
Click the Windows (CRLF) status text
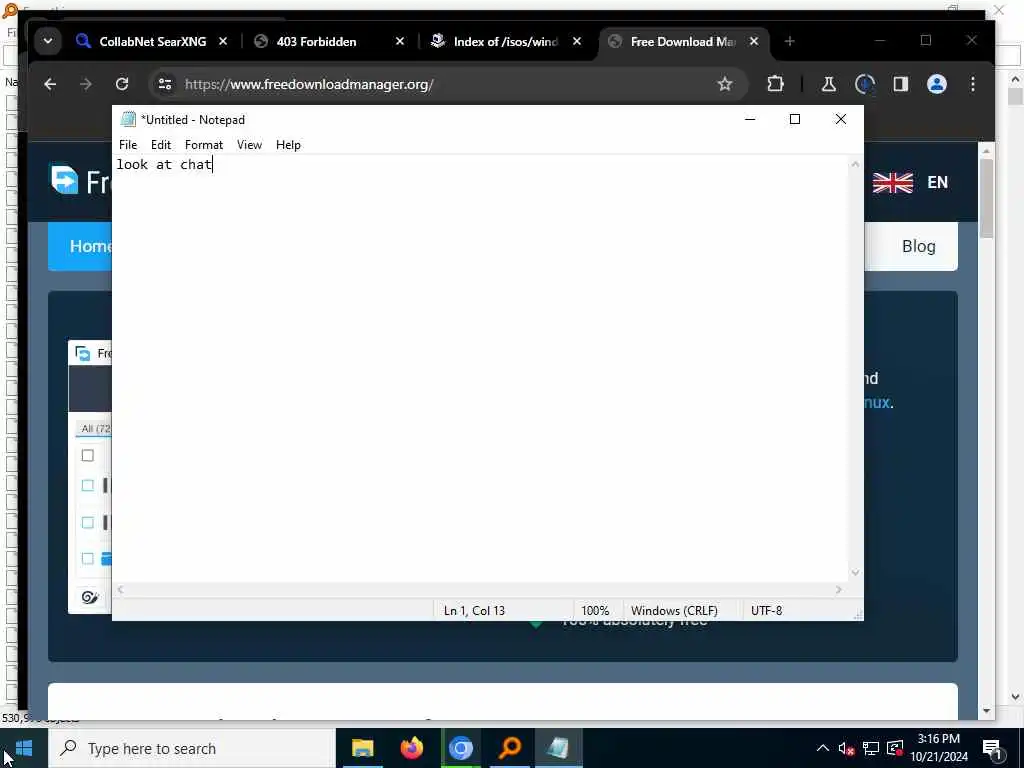[674, 611]
